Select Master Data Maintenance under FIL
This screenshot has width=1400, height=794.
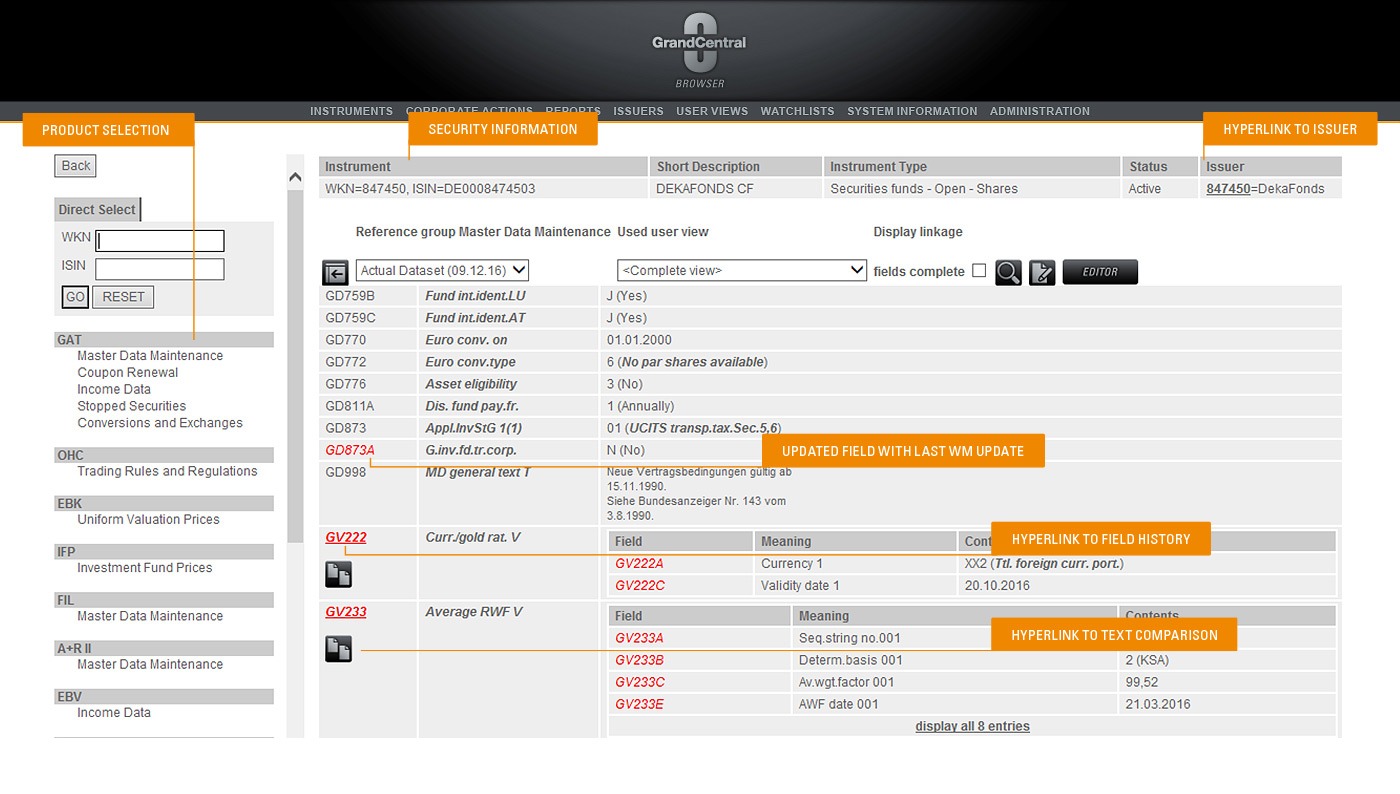pyautogui.click(x=150, y=616)
